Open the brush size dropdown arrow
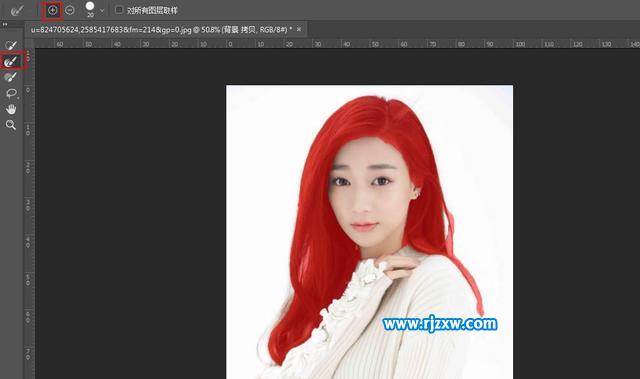640x379 pixels. pos(102,11)
